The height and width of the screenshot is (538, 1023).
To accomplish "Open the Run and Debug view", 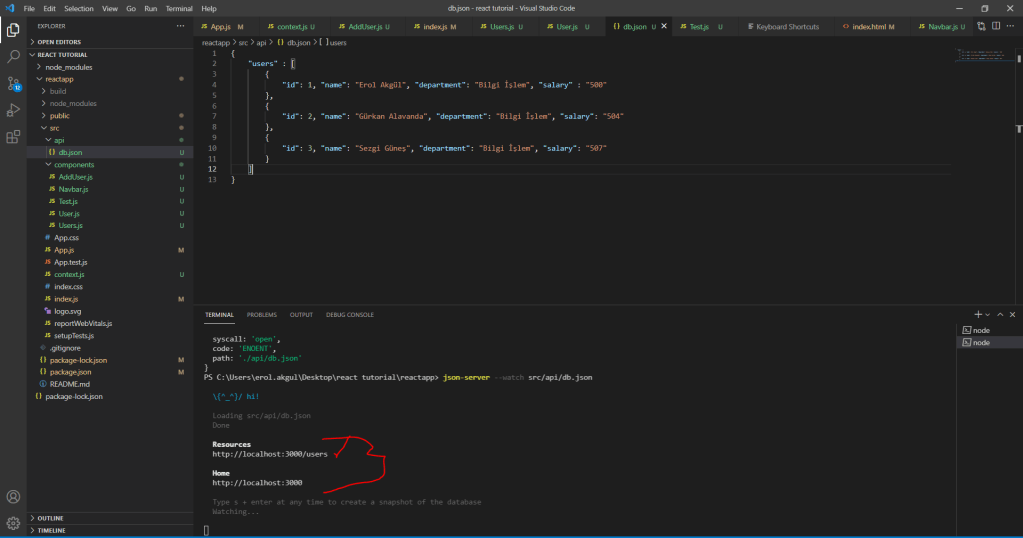I will pyautogui.click(x=13, y=110).
